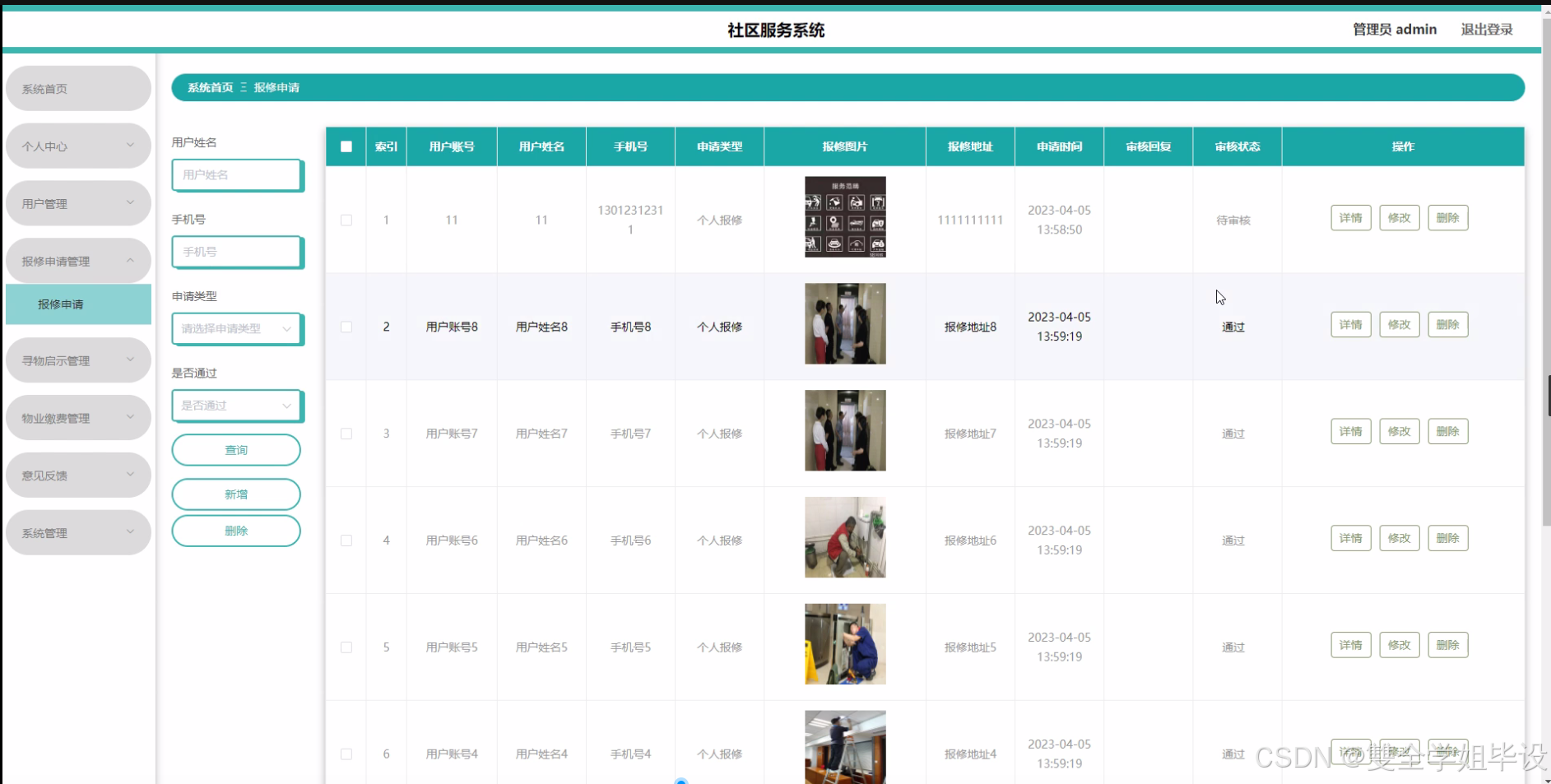Expand the 物业缴费管理 section
Image resolution: width=1551 pixels, height=784 pixels.
[x=78, y=417]
